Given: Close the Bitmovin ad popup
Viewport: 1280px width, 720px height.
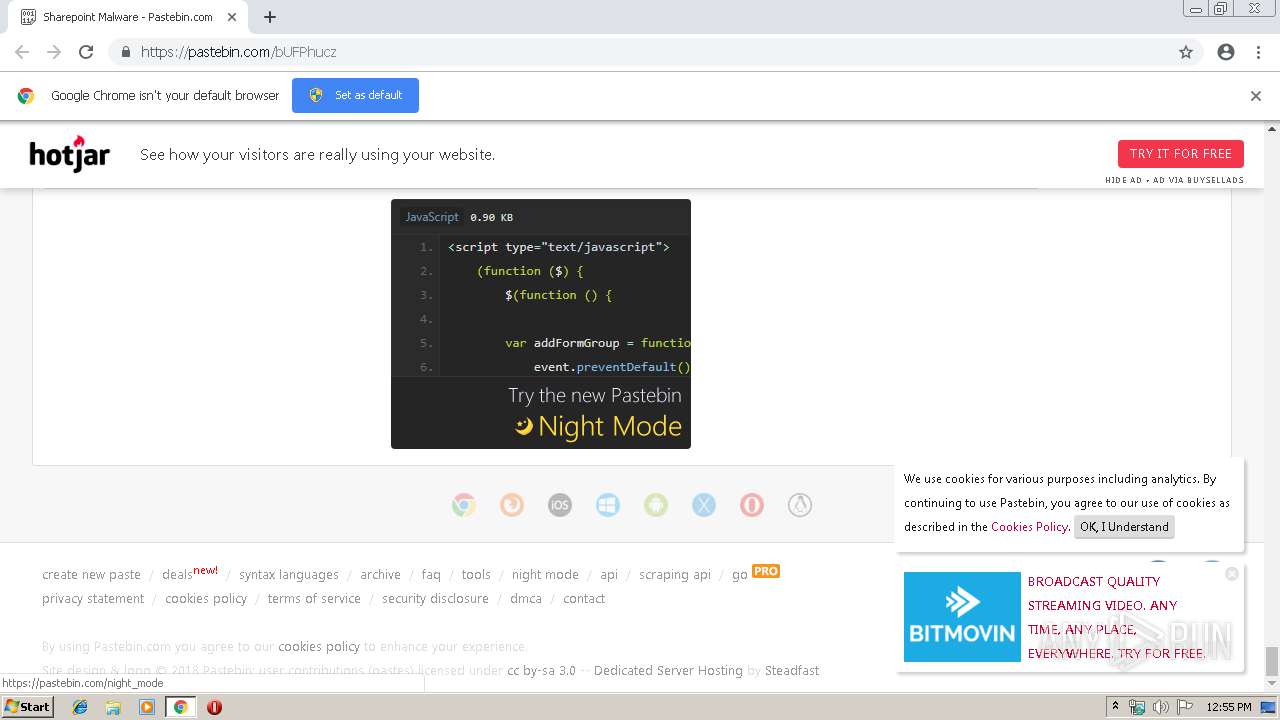Looking at the screenshot, I should click(1232, 574).
